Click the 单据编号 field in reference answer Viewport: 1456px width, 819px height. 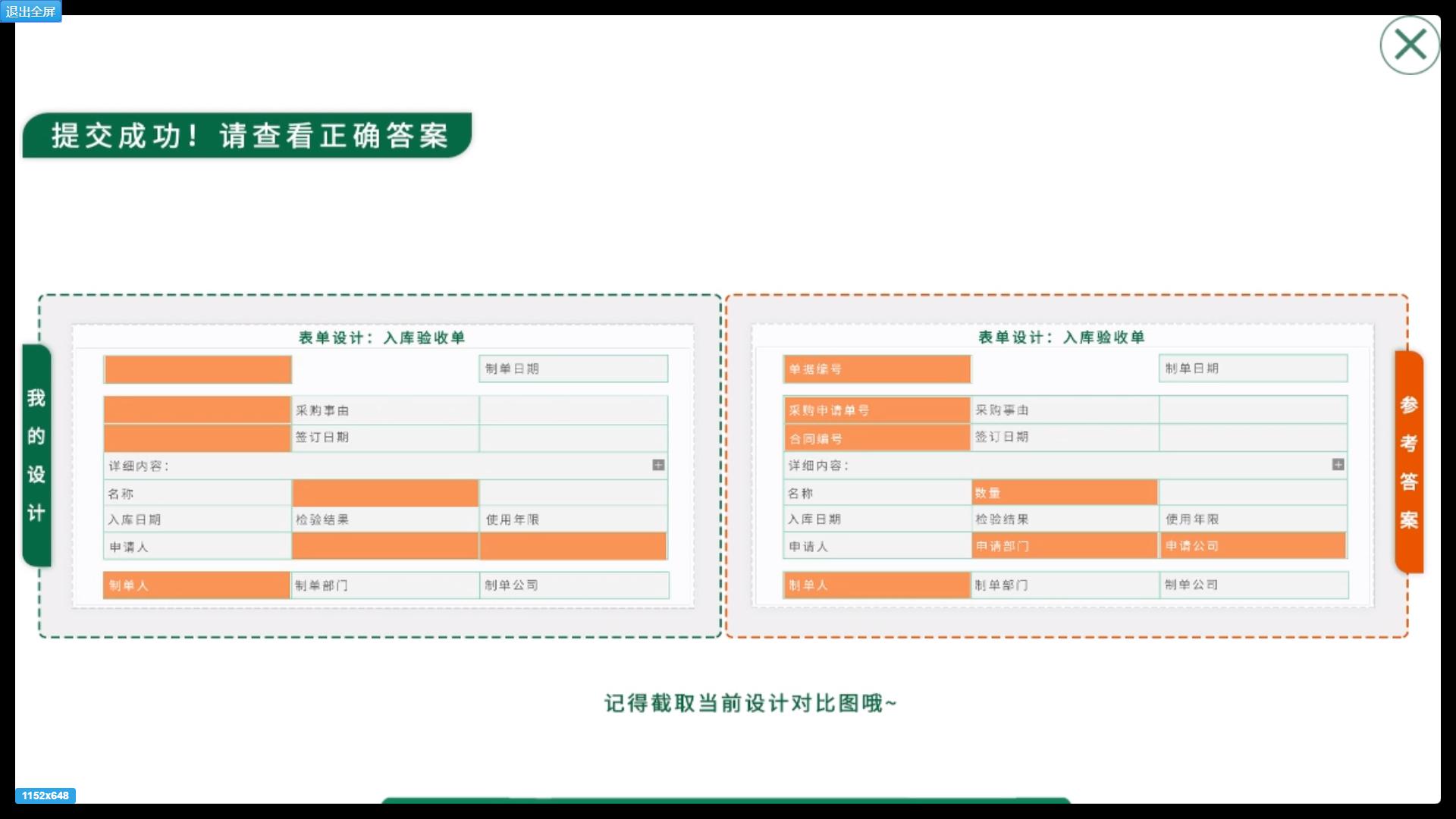(x=877, y=369)
